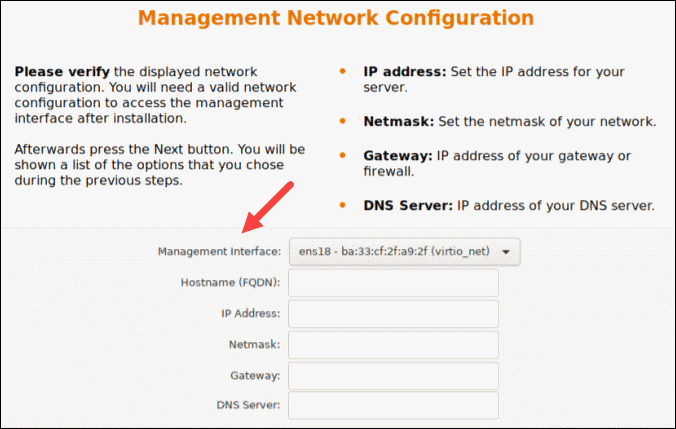
Task: Click into the IP Address text box
Action: coord(393,314)
